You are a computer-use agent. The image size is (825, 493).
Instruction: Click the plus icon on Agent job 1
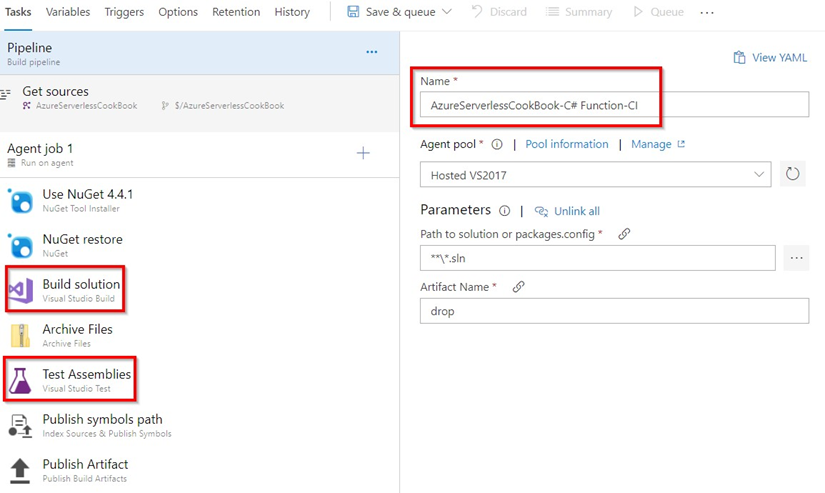click(x=363, y=153)
